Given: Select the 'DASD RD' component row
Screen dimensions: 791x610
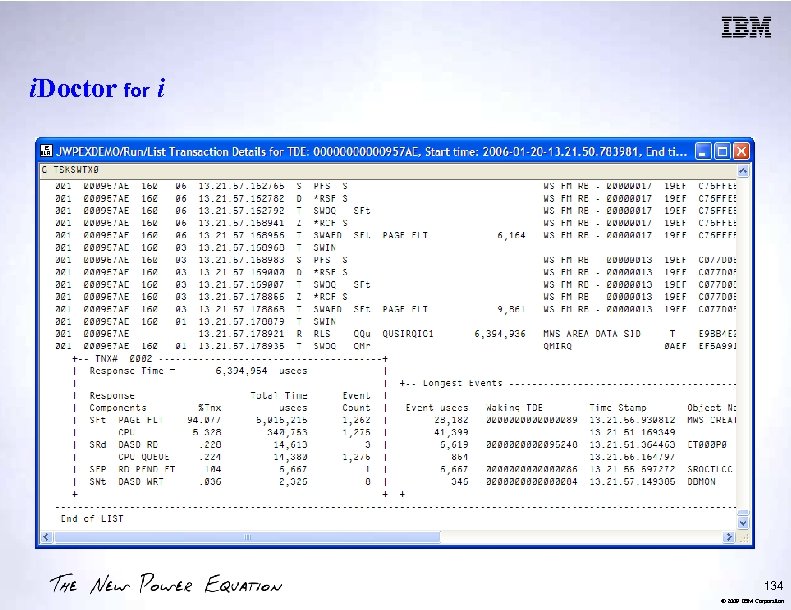Looking at the screenshot, I should [230, 445].
